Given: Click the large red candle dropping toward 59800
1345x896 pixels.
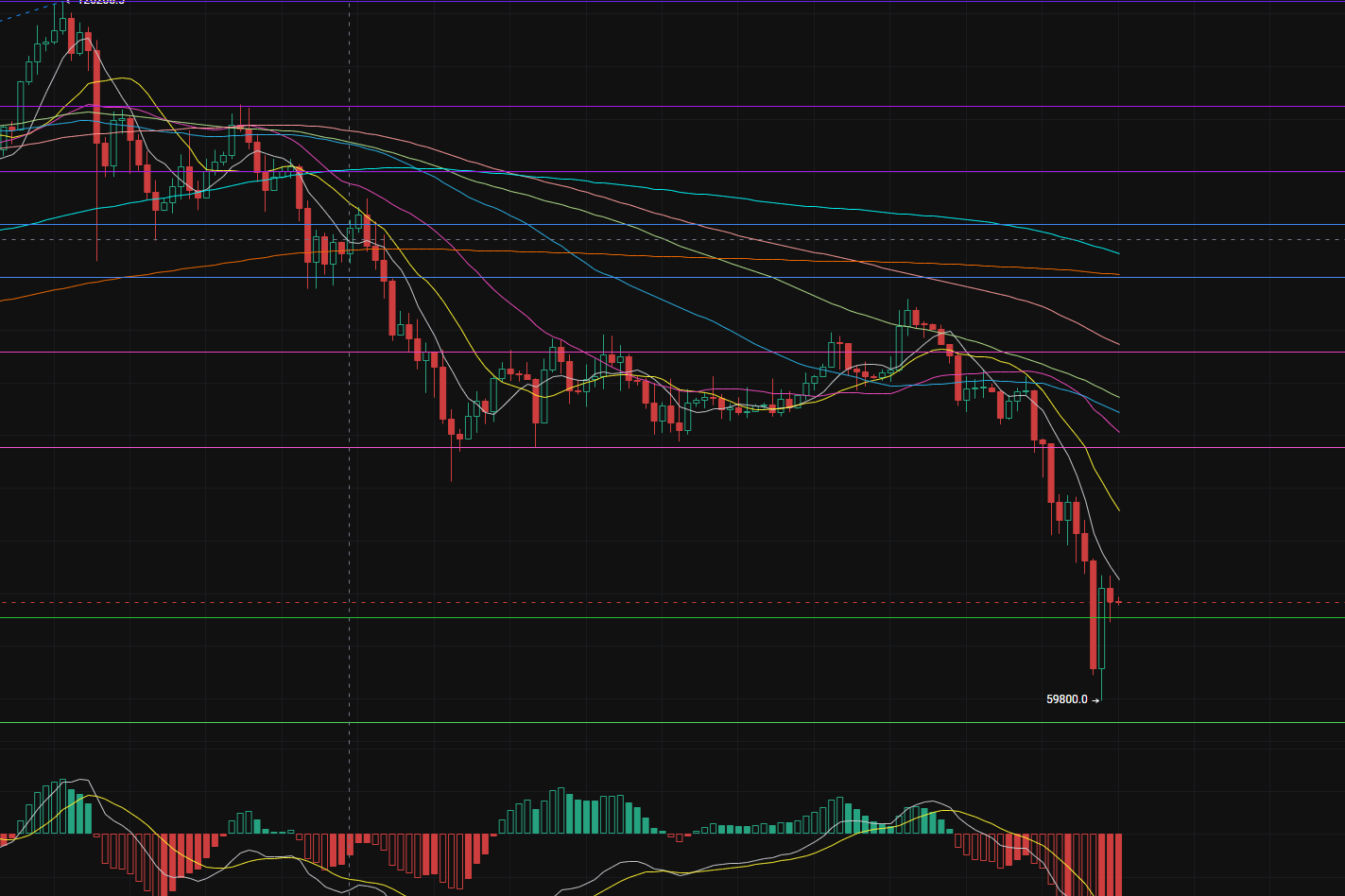Looking at the screenshot, I should 1094,614.
